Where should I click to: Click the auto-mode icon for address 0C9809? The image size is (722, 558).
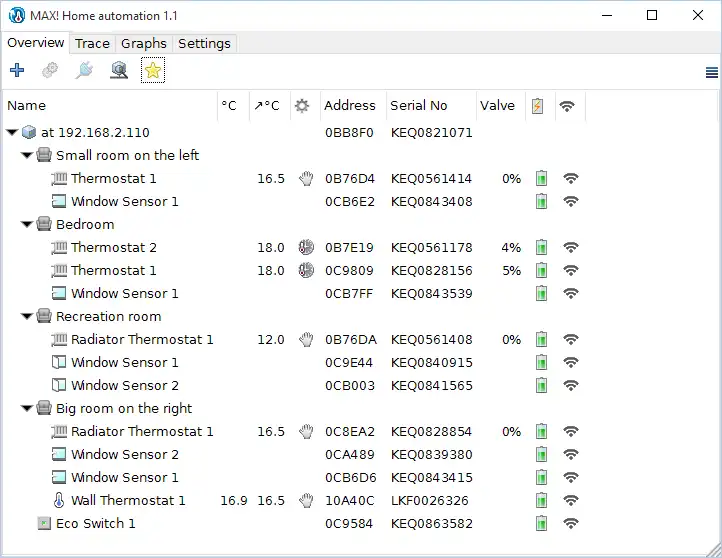pyautogui.click(x=306, y=270)
